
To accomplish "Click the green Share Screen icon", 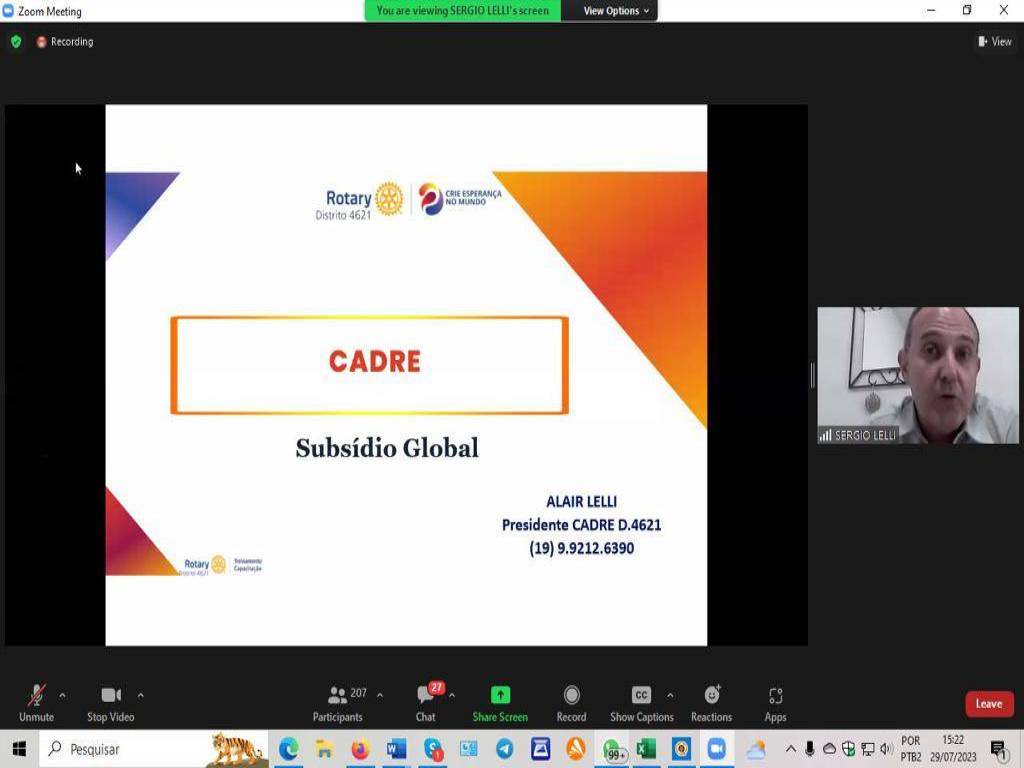I will tap(500, 695).
